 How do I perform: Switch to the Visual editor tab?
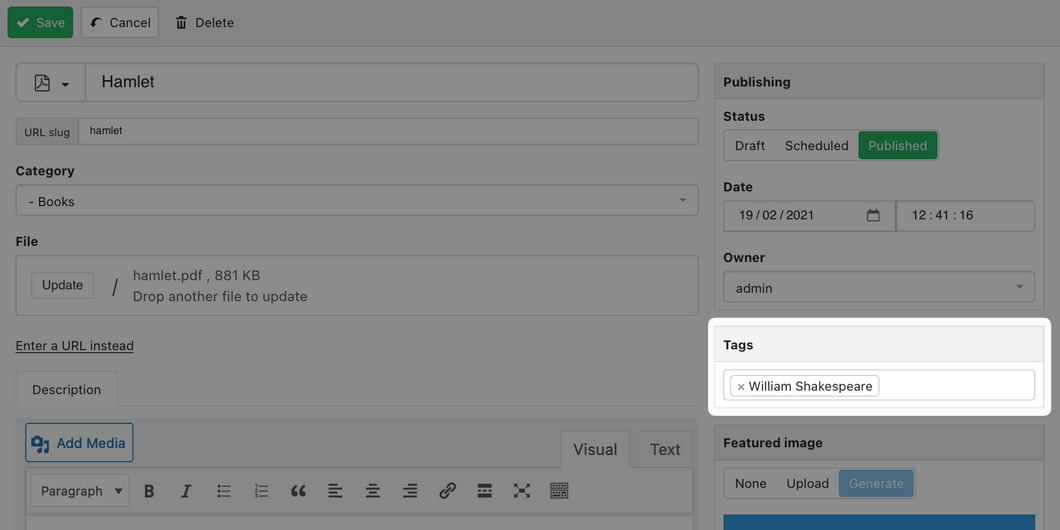[595, 450]
